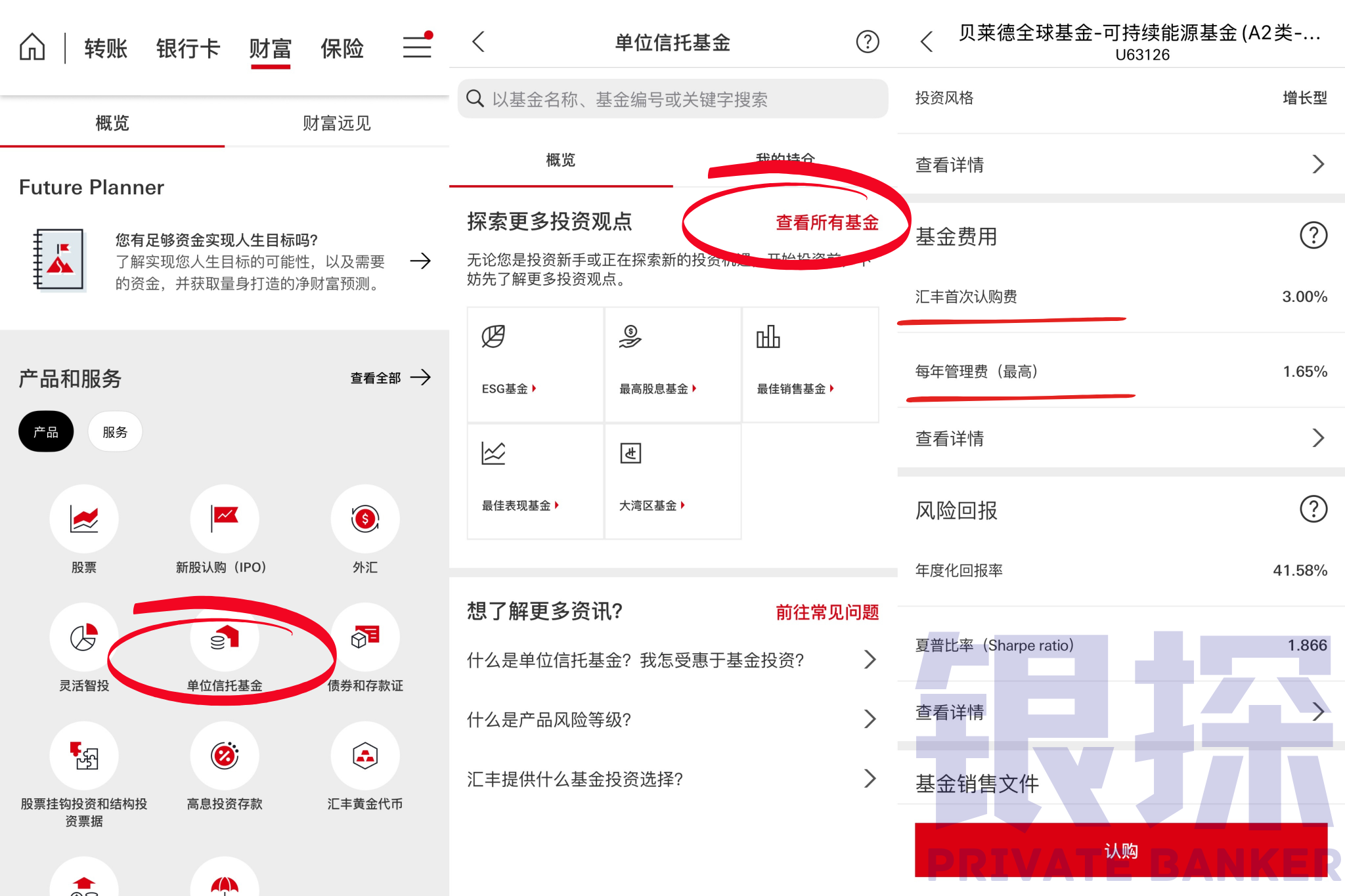Open the 最高股息基金 category tile
The width and height of the screenshot is (1345, 896).
tap(672, 364)
